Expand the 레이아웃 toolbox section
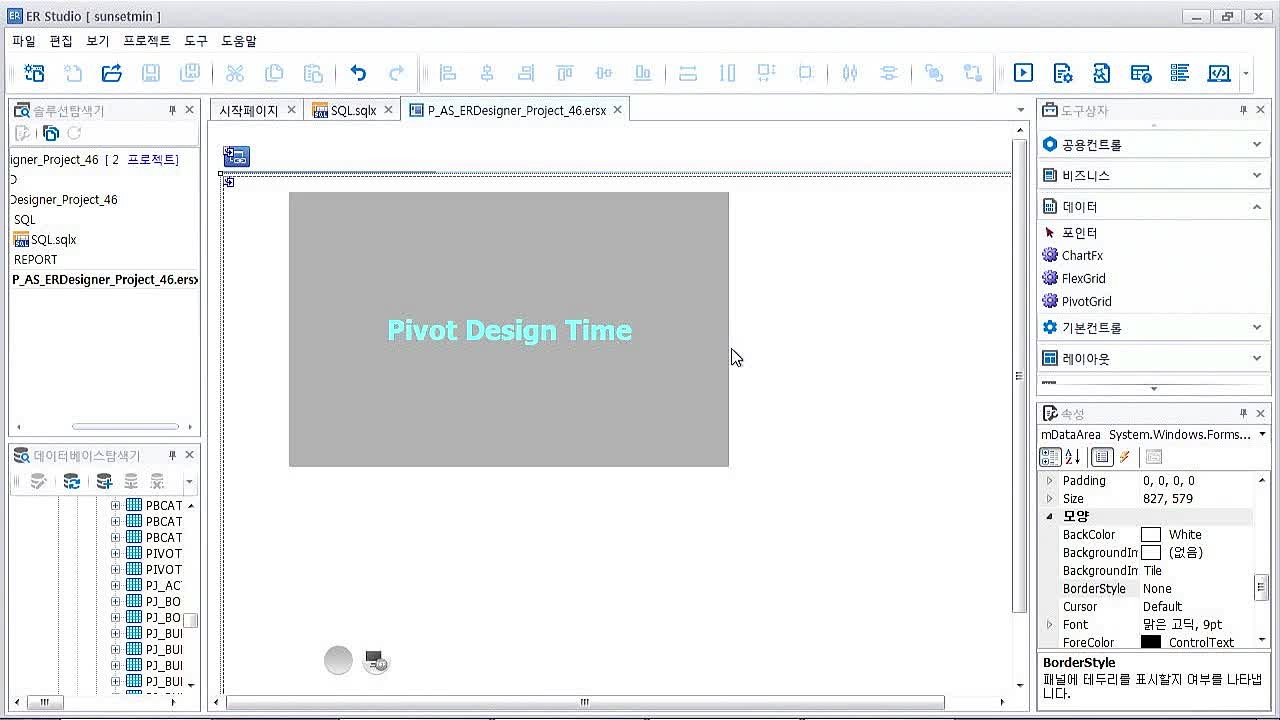 click(1256, 358)
